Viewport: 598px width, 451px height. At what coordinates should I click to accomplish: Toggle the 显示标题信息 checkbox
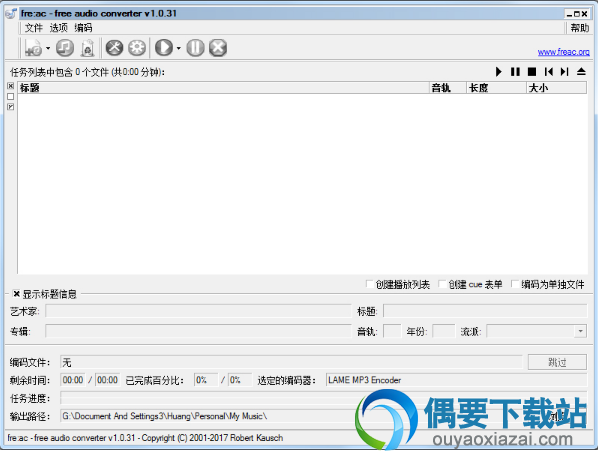(16, 294)
